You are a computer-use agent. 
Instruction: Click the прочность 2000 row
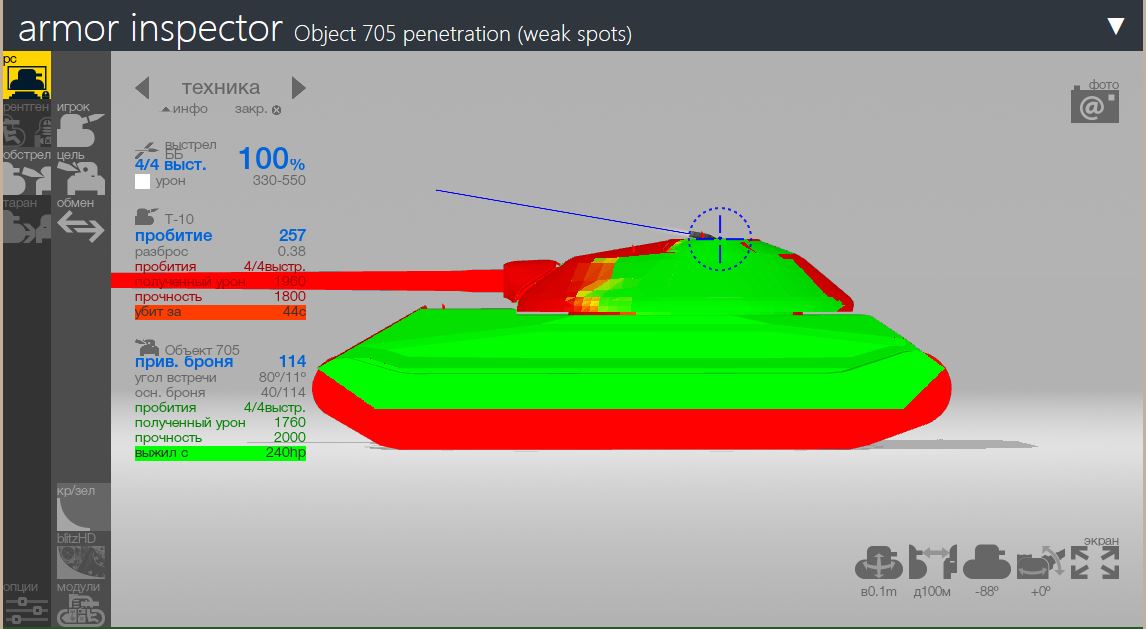point(220,438)
